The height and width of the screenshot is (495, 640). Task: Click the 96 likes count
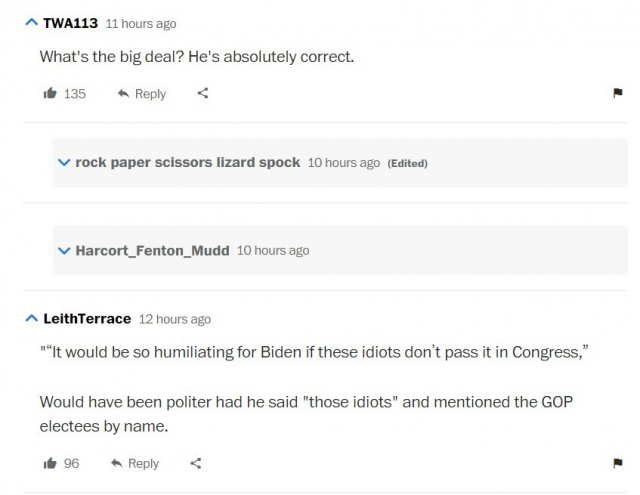pos(71,464)
